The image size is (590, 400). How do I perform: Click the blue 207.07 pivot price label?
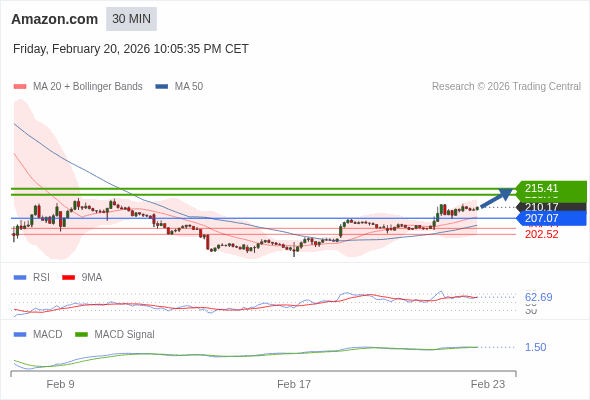pos(551,218)
